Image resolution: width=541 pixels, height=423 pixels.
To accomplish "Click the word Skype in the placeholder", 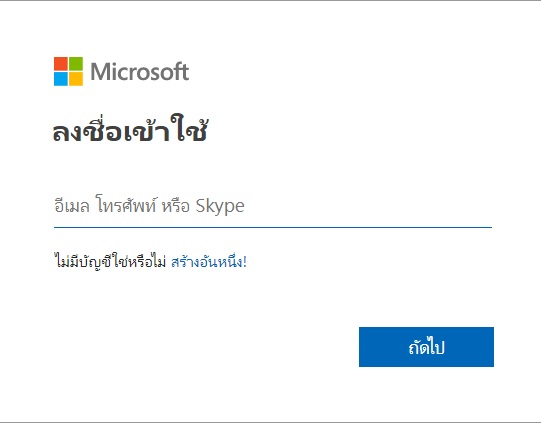I will (220, 207).
